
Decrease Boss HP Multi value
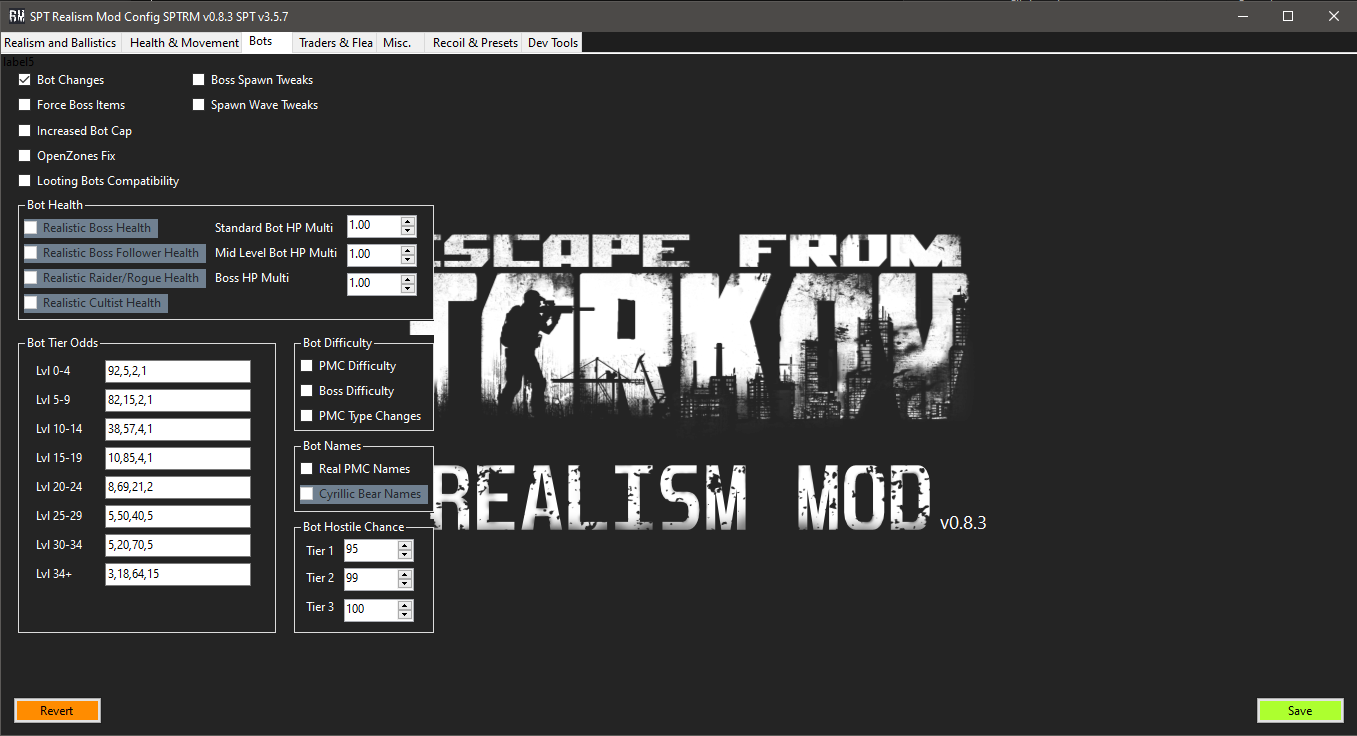click(407, 288)
